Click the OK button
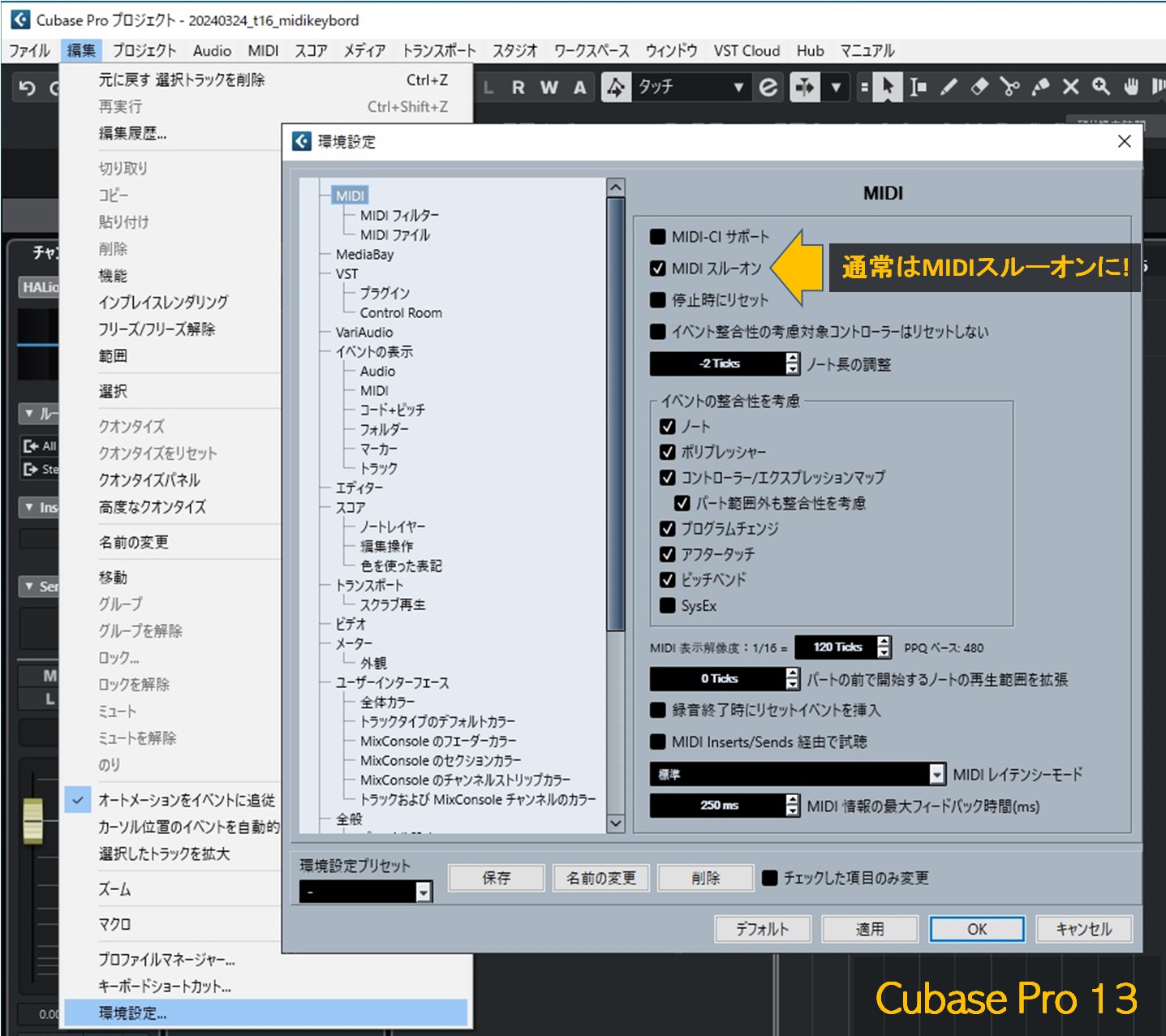The height and width of the screenshot is (1036, 1166). 977,929
